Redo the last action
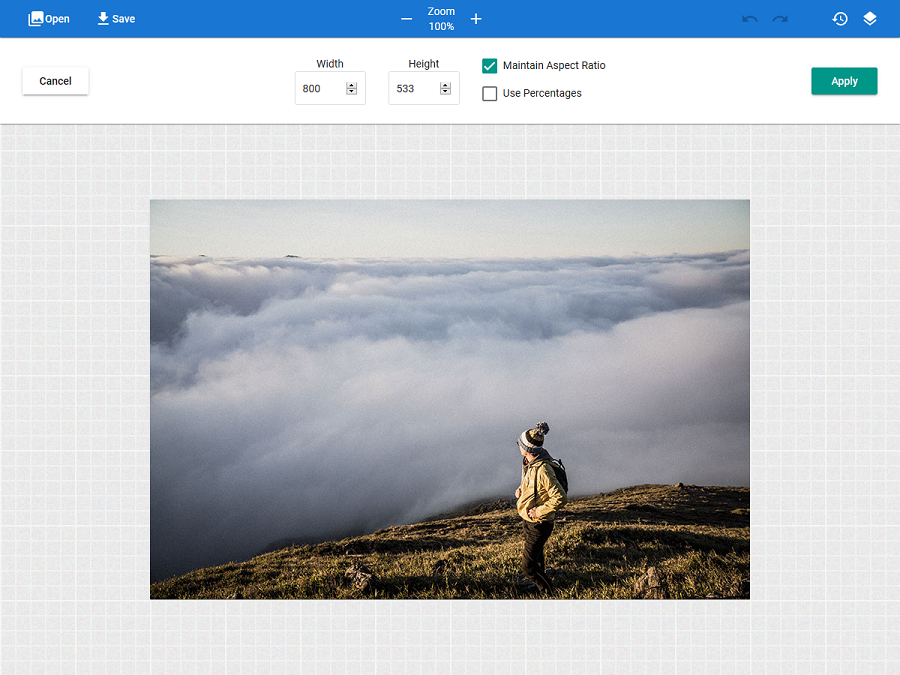900x675 pixels. tap(779, 18)
